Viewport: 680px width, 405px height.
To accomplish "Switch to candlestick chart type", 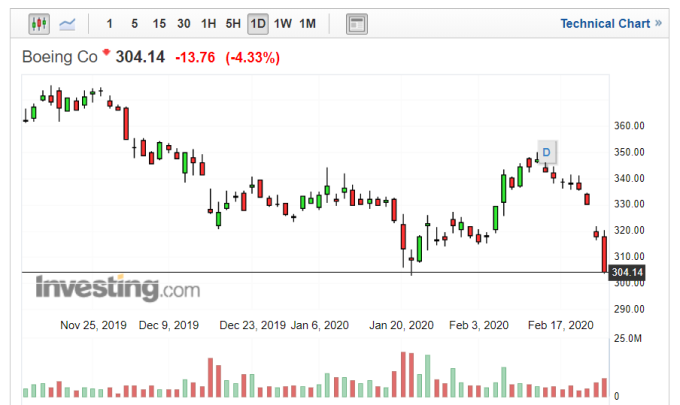I will tap(39, 24).
